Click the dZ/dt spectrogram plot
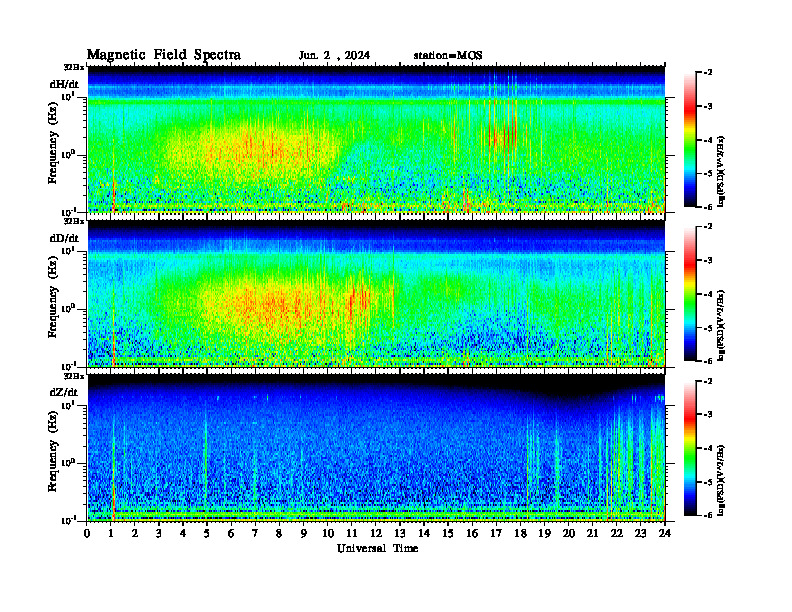Viewport: 792px width, 612px height. tap(376, 448)
